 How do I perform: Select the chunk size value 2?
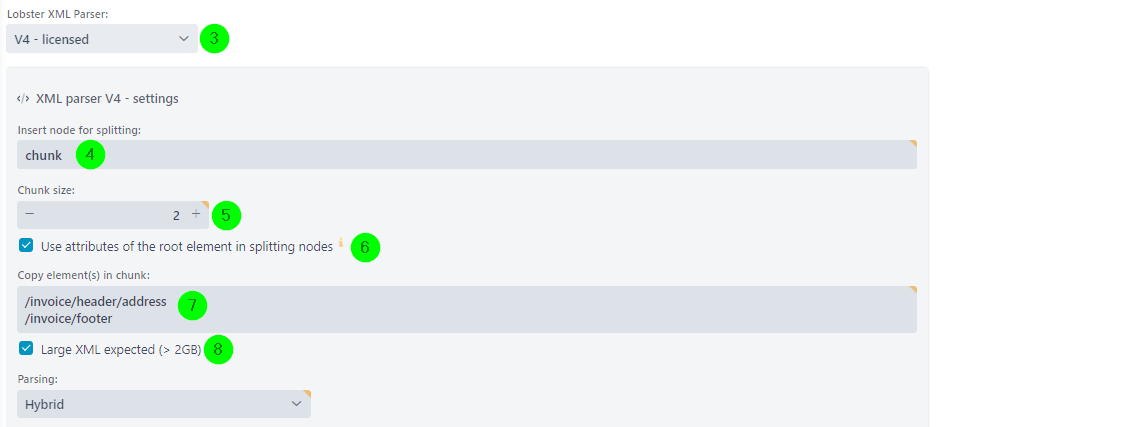176,216
